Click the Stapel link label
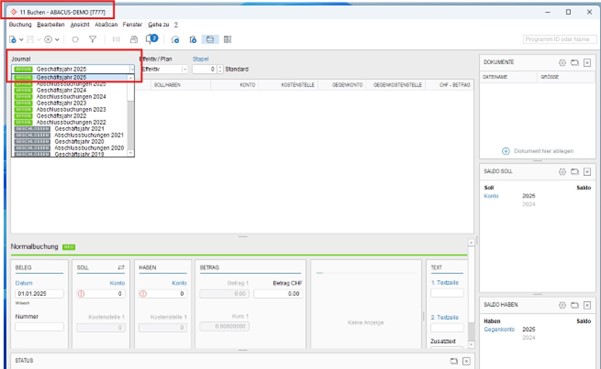The height and width of the screenshot is (369, 601). [x=200, y=59]
